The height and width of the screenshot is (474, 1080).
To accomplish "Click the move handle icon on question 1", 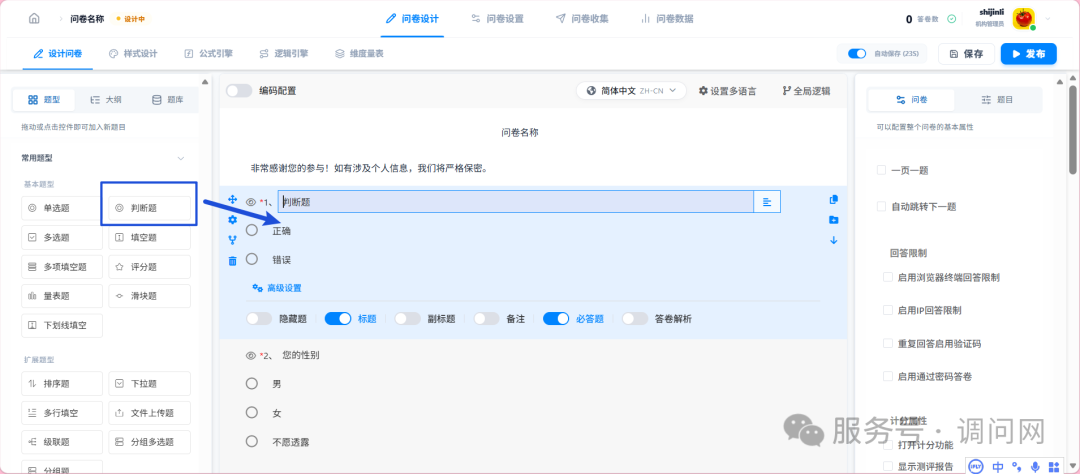I will tap(232, 199).
